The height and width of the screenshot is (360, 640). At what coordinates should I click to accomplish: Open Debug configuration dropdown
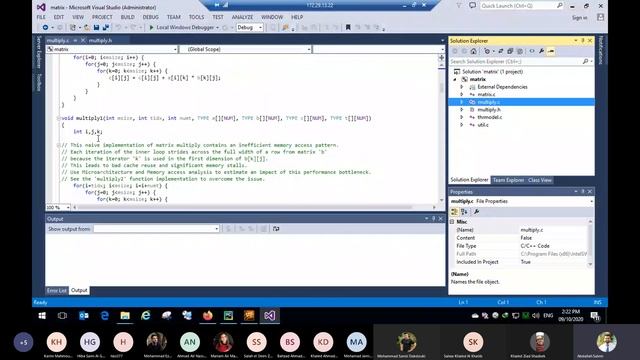tap(249, 27)
